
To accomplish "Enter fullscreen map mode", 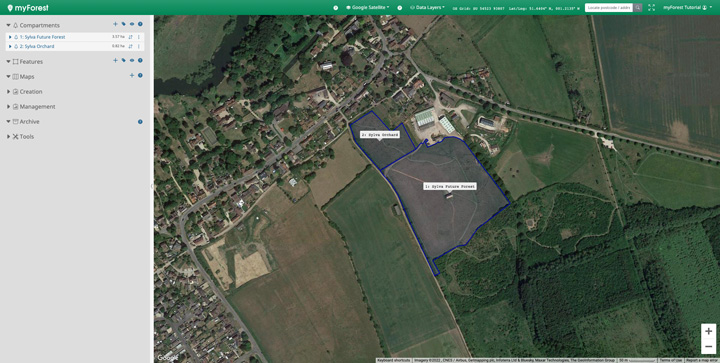I will click(651, 7).
